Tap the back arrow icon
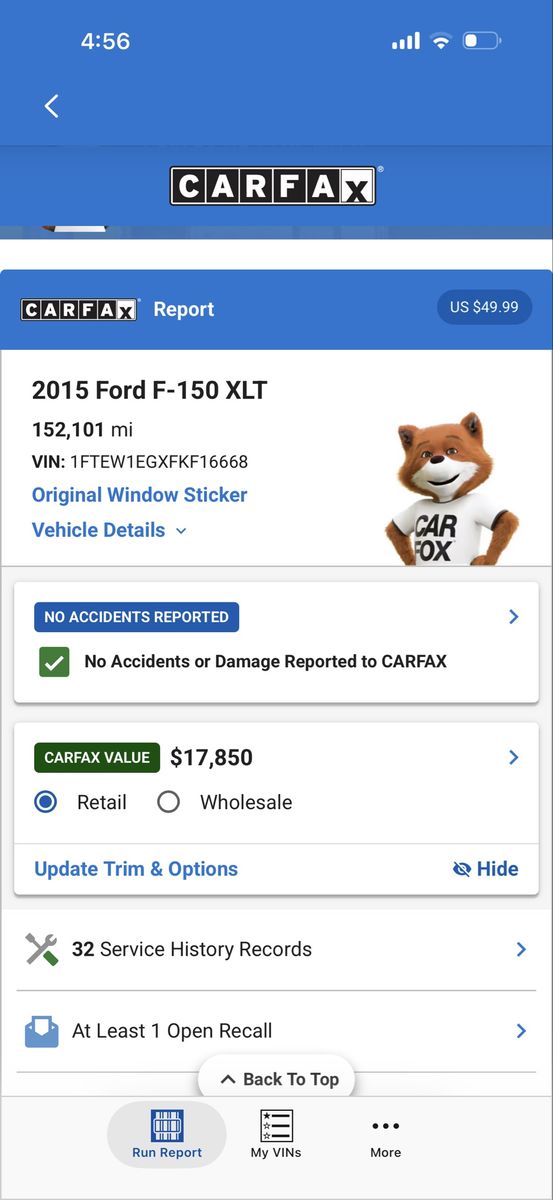553x1200 pixels. tap(52, 106)
